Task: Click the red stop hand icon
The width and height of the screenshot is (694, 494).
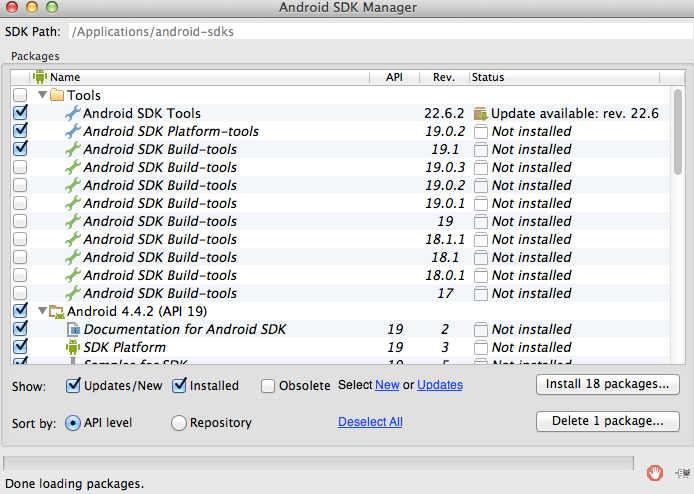Action: pos(655,472)
